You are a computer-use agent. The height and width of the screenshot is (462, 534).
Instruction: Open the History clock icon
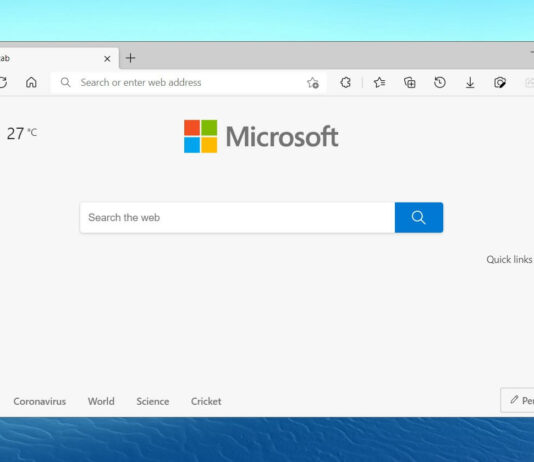(x=440, y=82)
